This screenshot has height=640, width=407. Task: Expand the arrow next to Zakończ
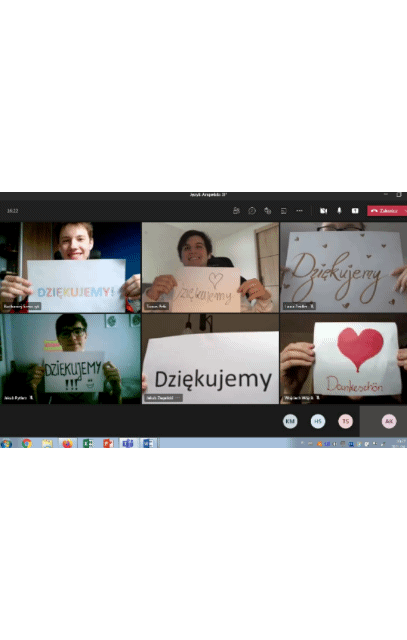coord(405,211)
